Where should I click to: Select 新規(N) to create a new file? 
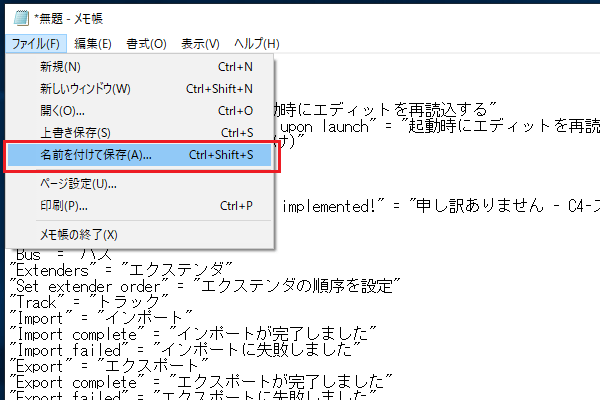[x=60, y=67]
